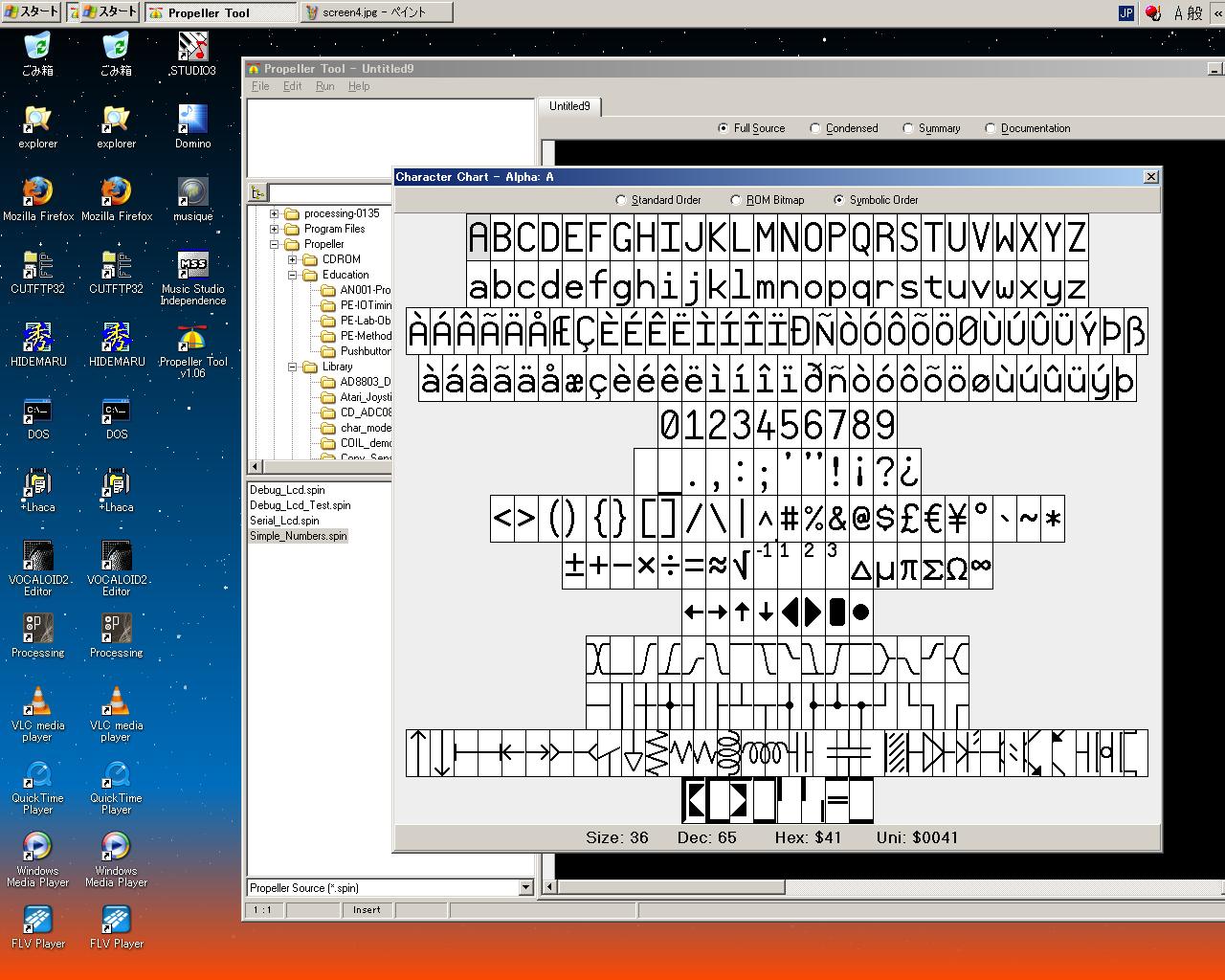
Task: Open the red-ball IME pad tray icon
Action: click(x=1153, y=12)
